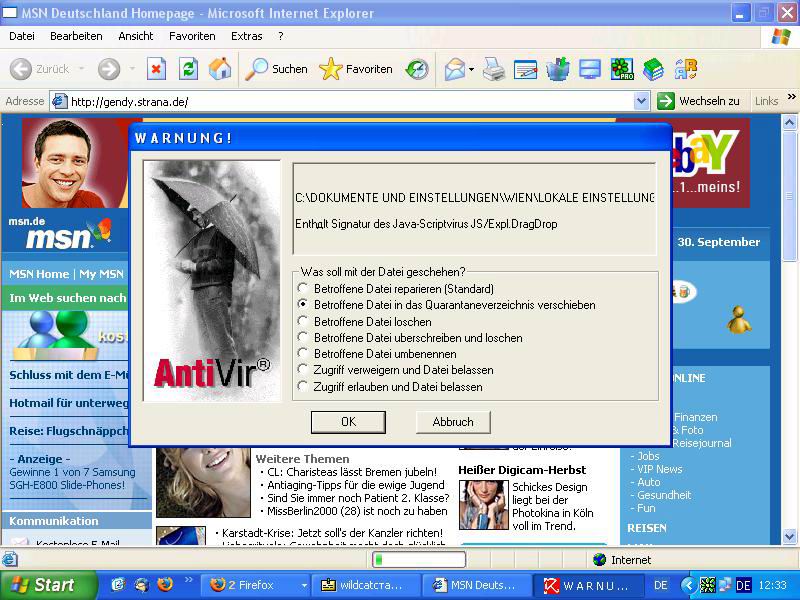The width and height of the screenshot is (800, 600).
Task: Click the green tray icon in taskbar
Action: coord(707,585)
